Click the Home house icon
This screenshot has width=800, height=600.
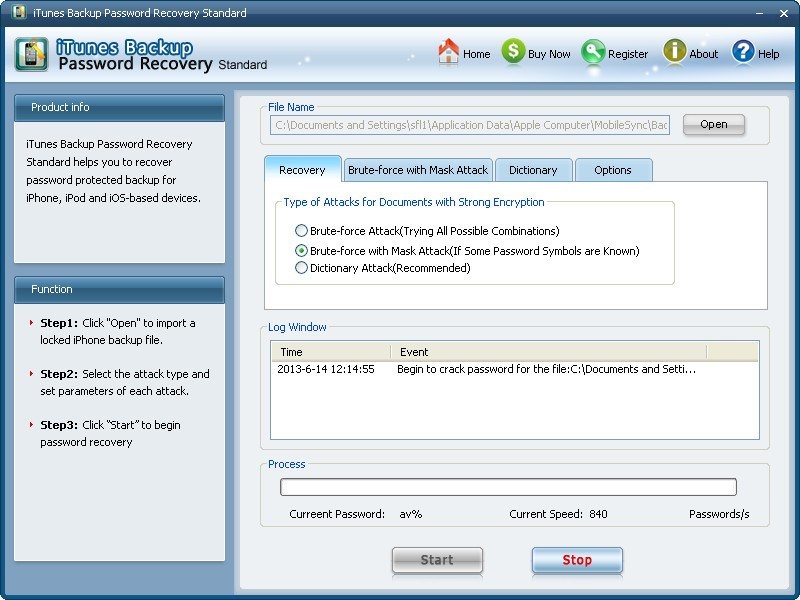(x=448, y=52)
